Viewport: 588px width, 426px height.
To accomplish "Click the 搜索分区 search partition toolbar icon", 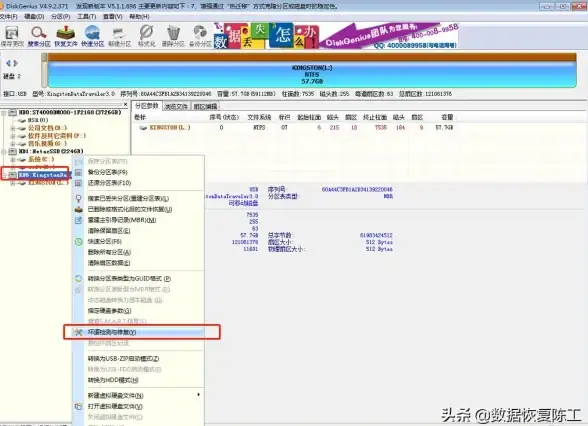I will coord(39,36).
